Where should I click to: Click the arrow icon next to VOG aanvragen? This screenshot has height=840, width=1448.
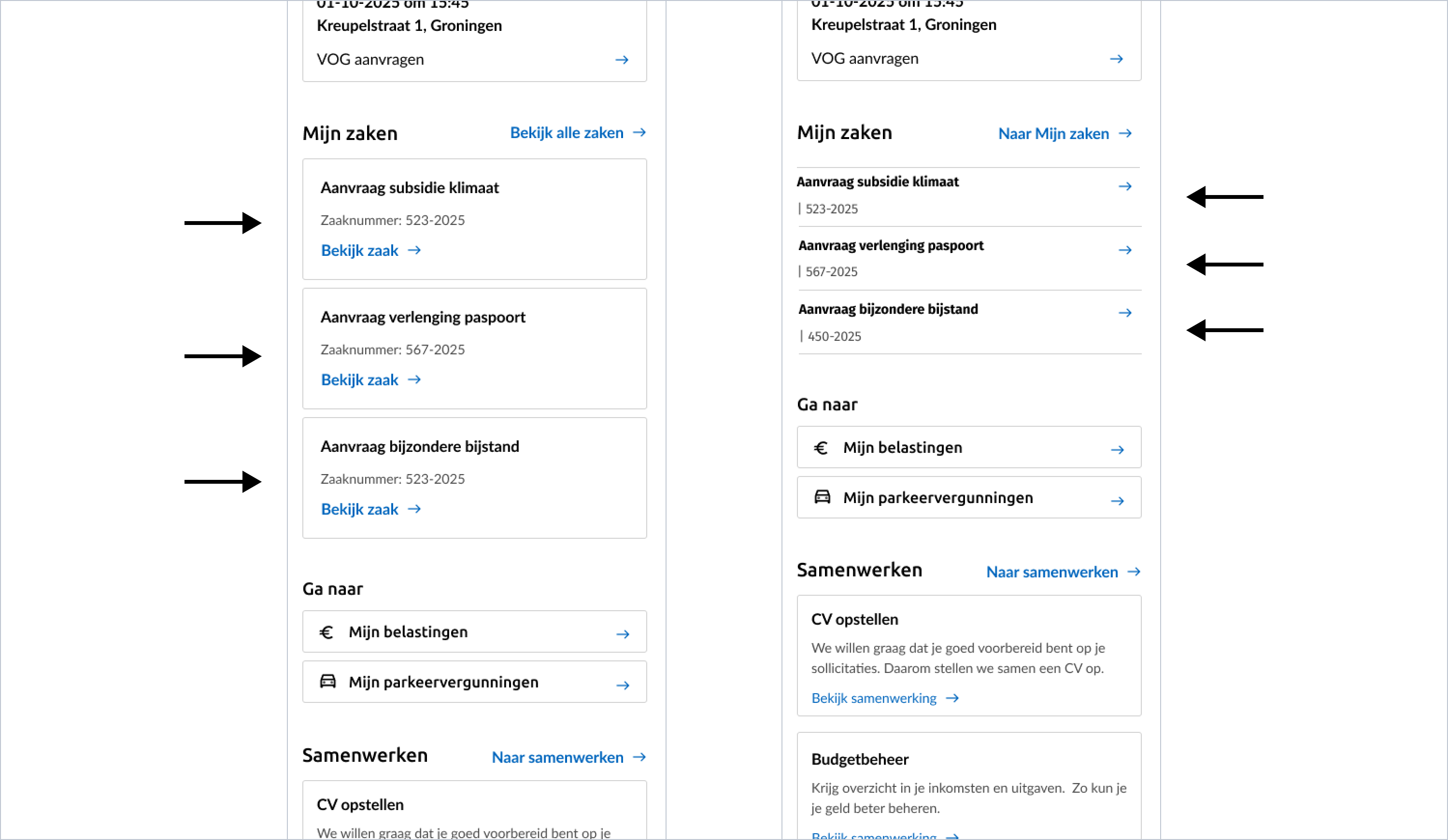622,60
